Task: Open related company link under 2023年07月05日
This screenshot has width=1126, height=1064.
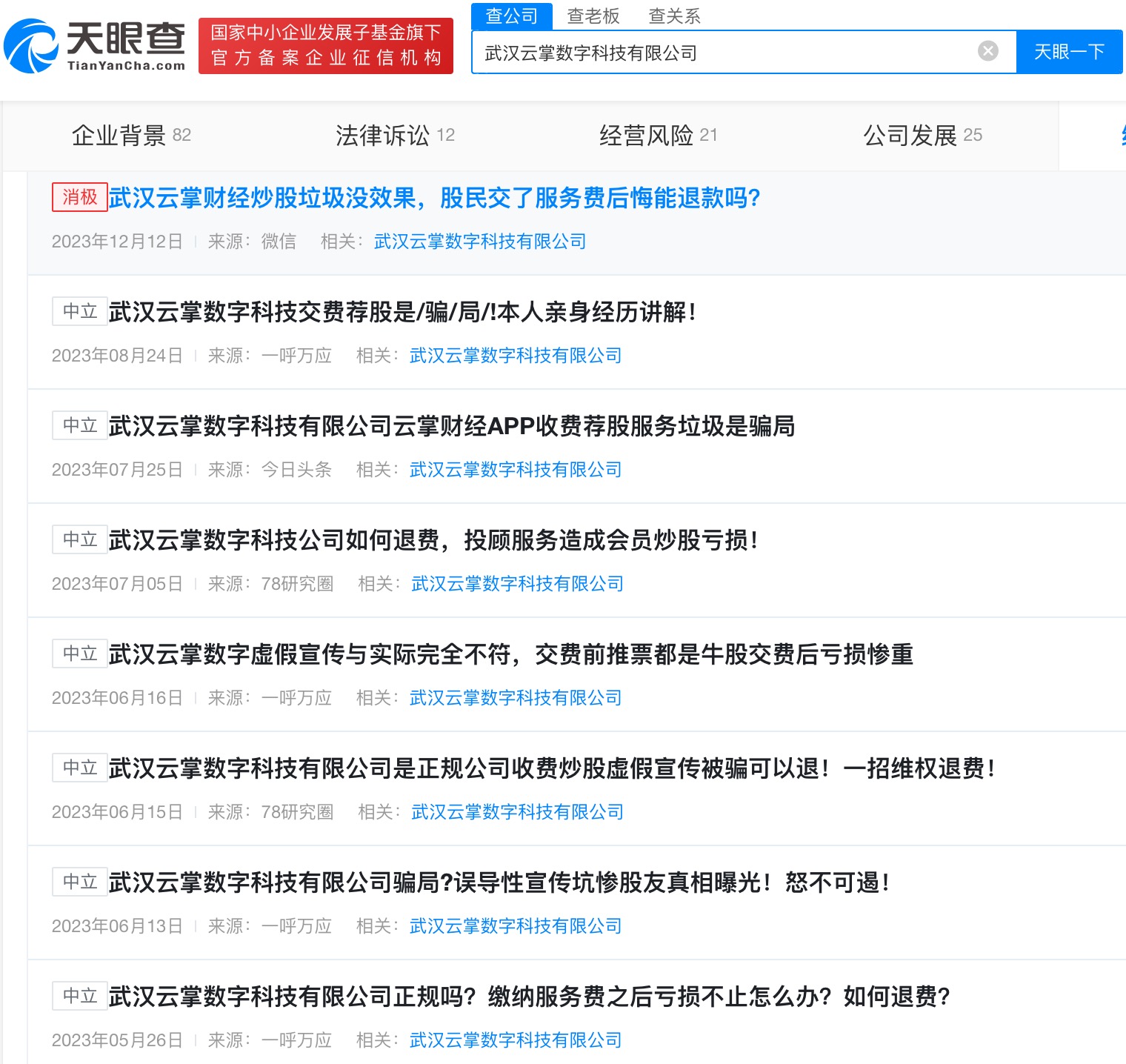Action: click(517, 584)
